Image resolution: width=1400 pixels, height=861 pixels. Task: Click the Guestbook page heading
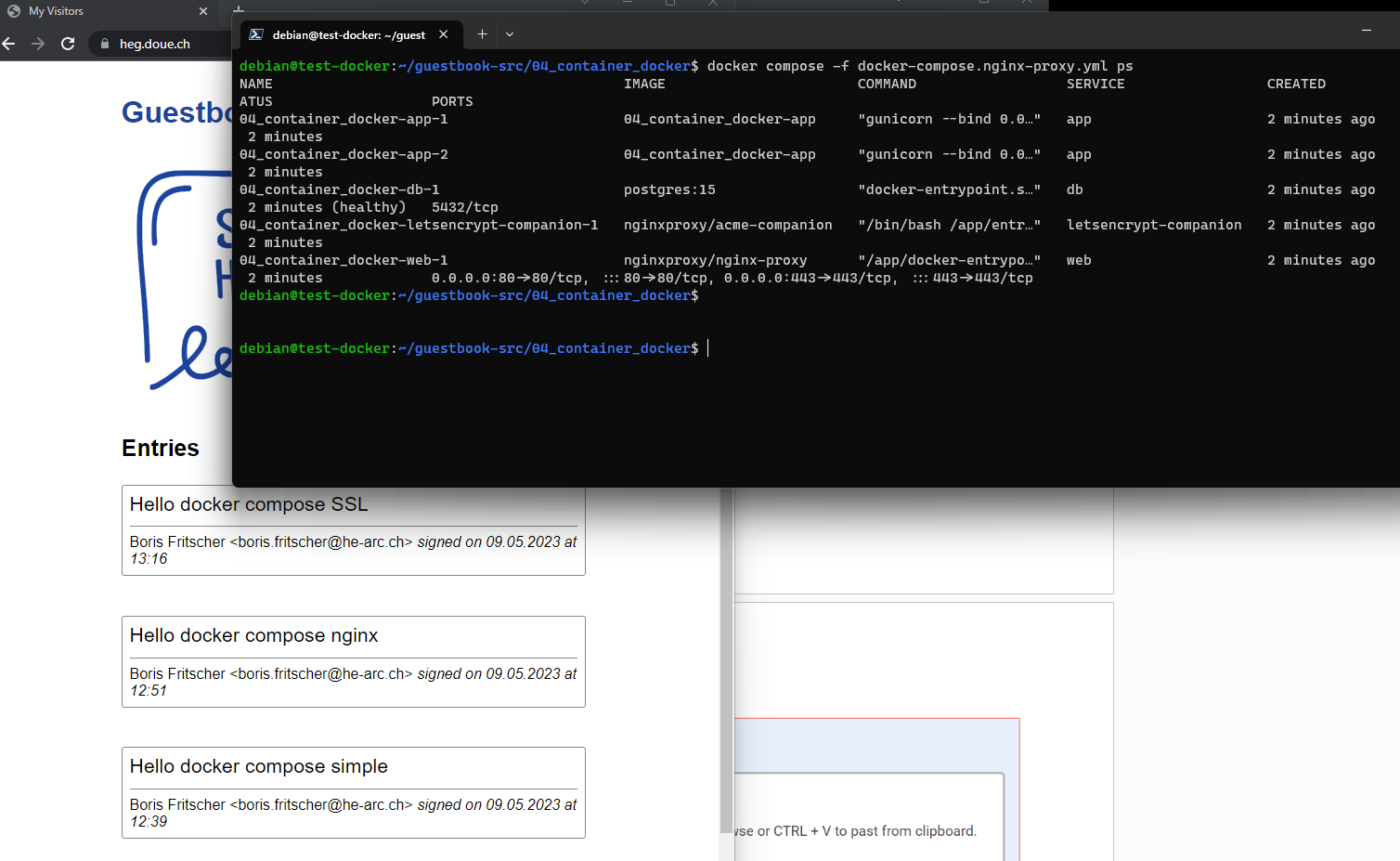coord(176,112)
